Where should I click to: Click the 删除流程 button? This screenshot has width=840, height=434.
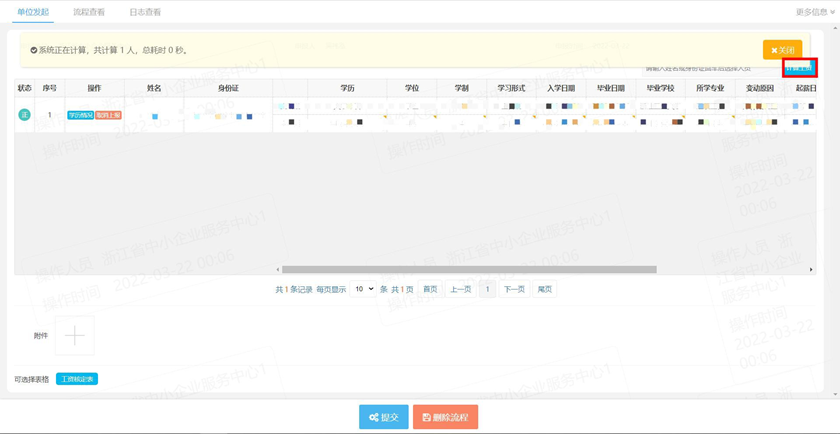pyautogui.click(x=445, y=417)
